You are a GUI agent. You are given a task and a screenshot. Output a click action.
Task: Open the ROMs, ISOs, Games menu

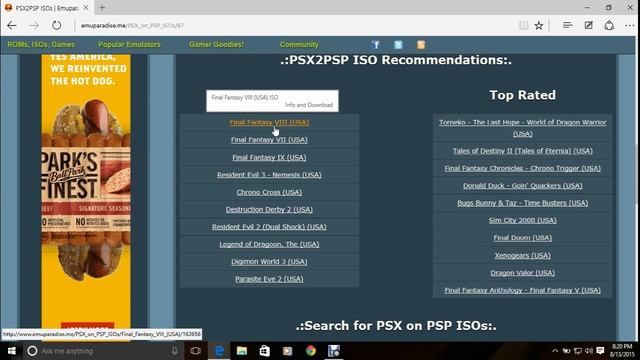41,44
